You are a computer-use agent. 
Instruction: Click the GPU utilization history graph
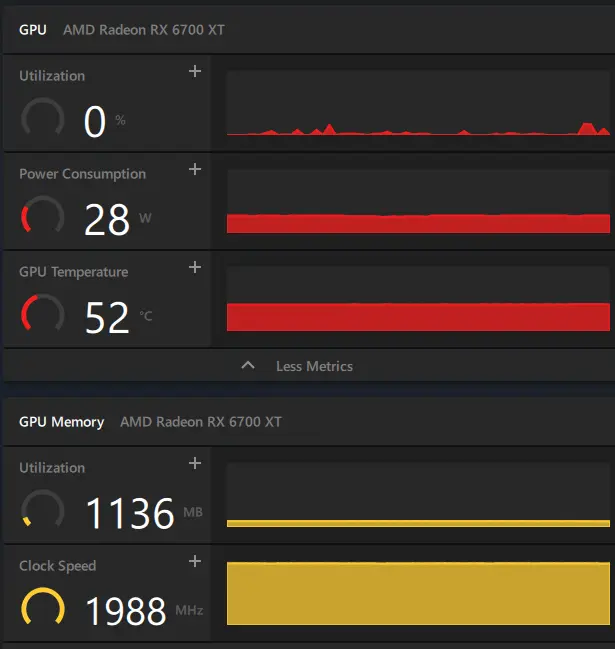pyautogui.click(x=418, y=103)
